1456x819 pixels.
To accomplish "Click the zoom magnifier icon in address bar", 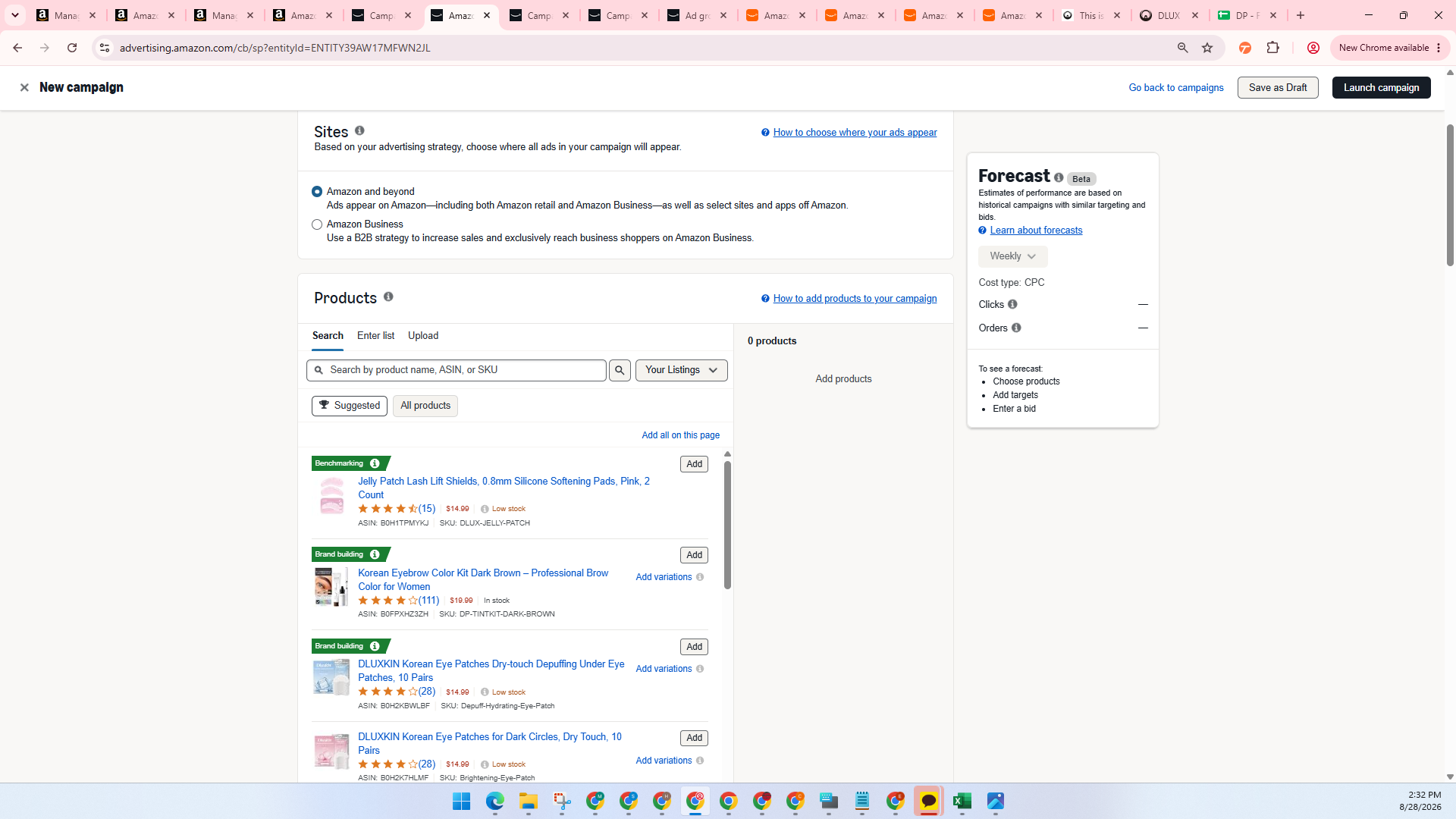I will [x=1182, y=48].
